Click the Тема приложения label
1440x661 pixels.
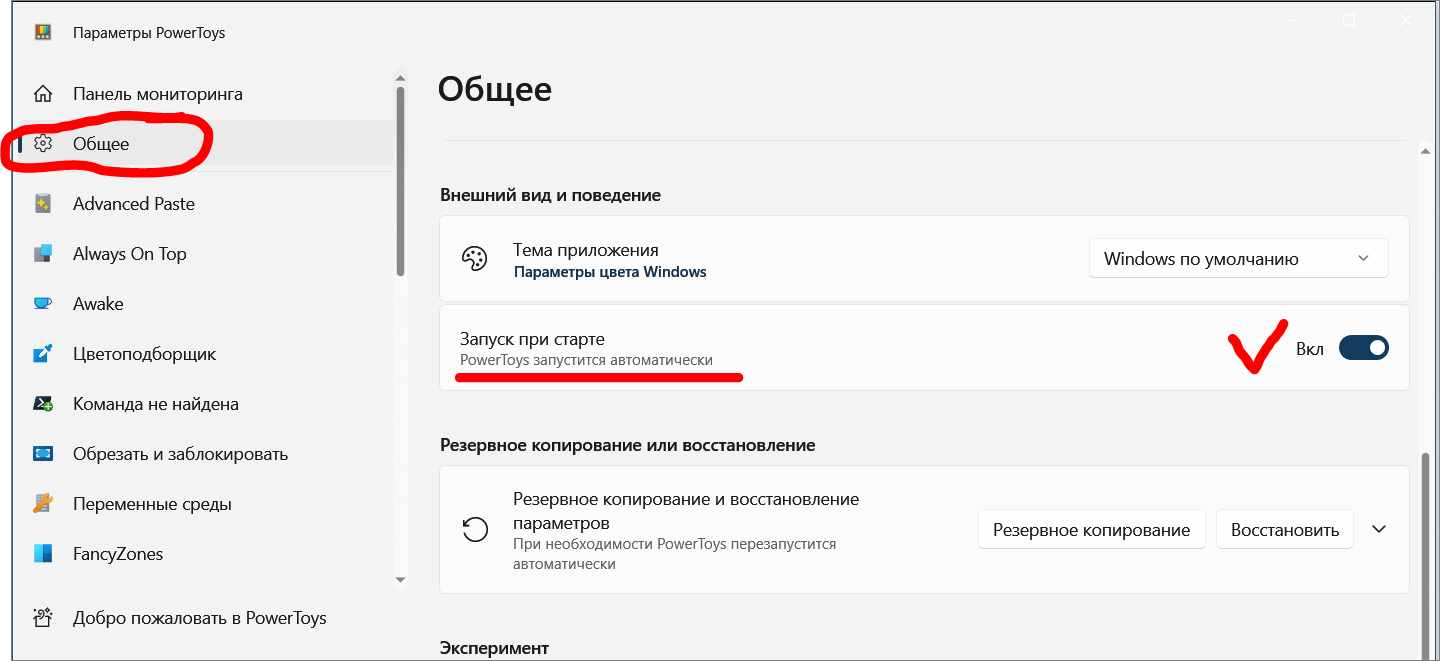coord(586,250)
